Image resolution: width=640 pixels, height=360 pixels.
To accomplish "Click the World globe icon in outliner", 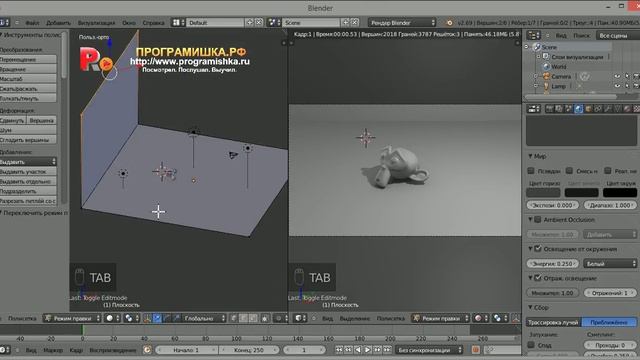I will click(x=546, y=67).
